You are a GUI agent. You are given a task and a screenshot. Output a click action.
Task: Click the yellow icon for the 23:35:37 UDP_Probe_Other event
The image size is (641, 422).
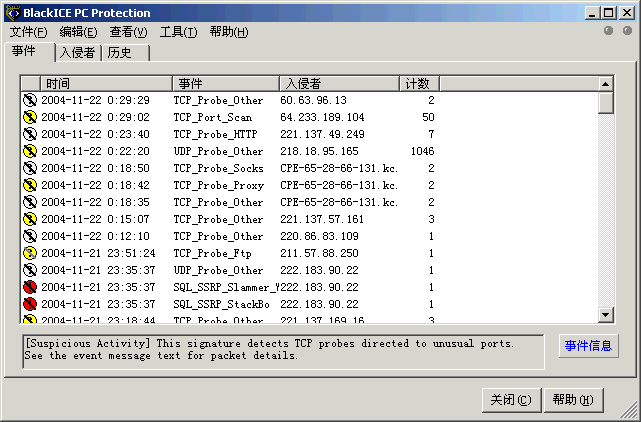point(30,270)
